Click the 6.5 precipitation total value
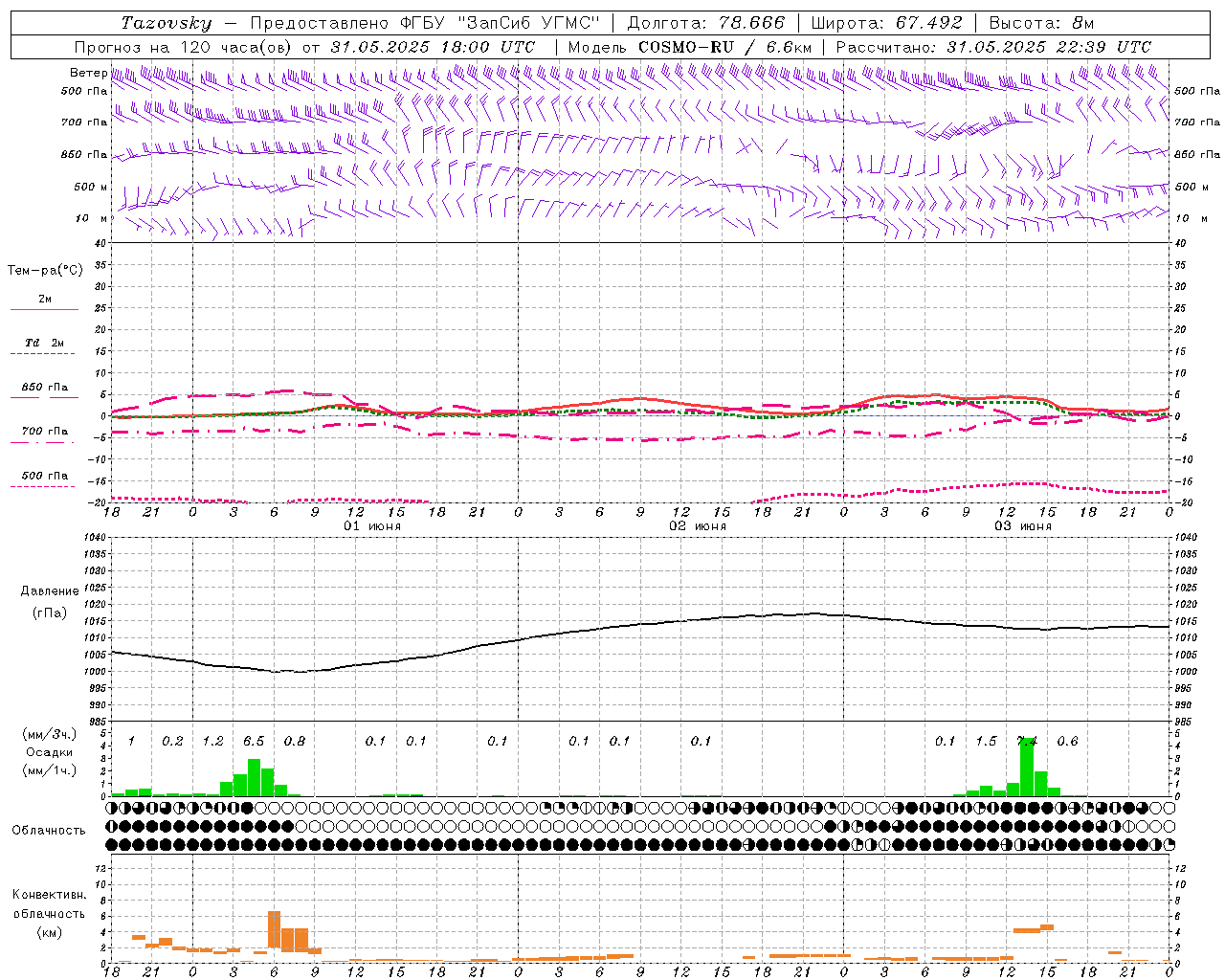 254,741
